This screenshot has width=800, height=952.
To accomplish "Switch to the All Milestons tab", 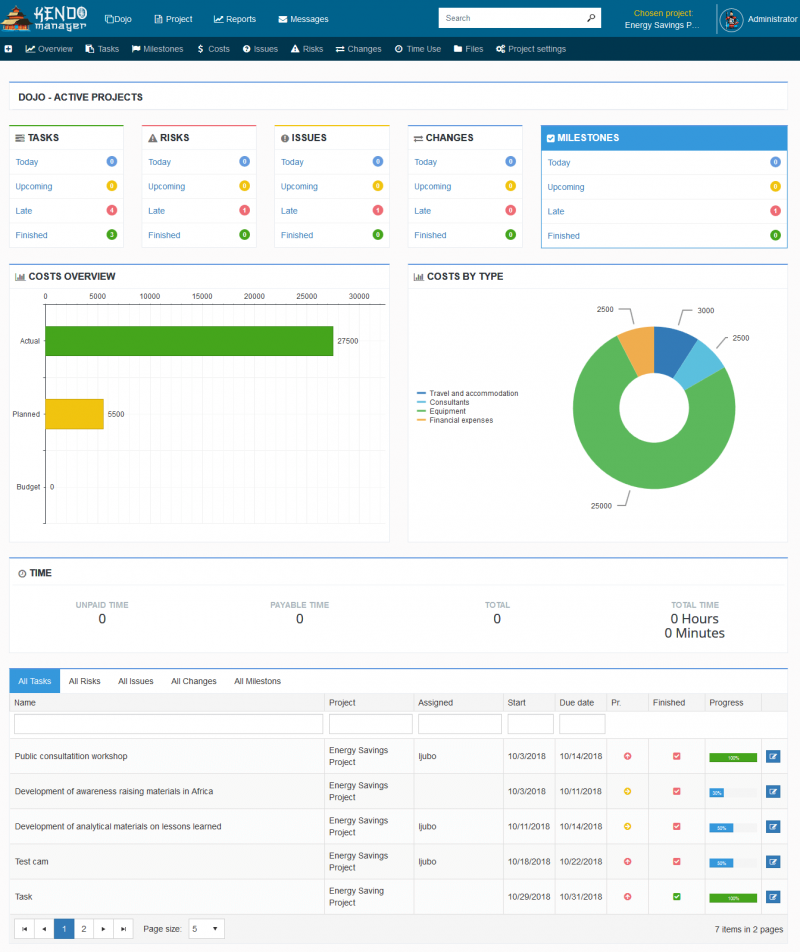I will (257, 681).
